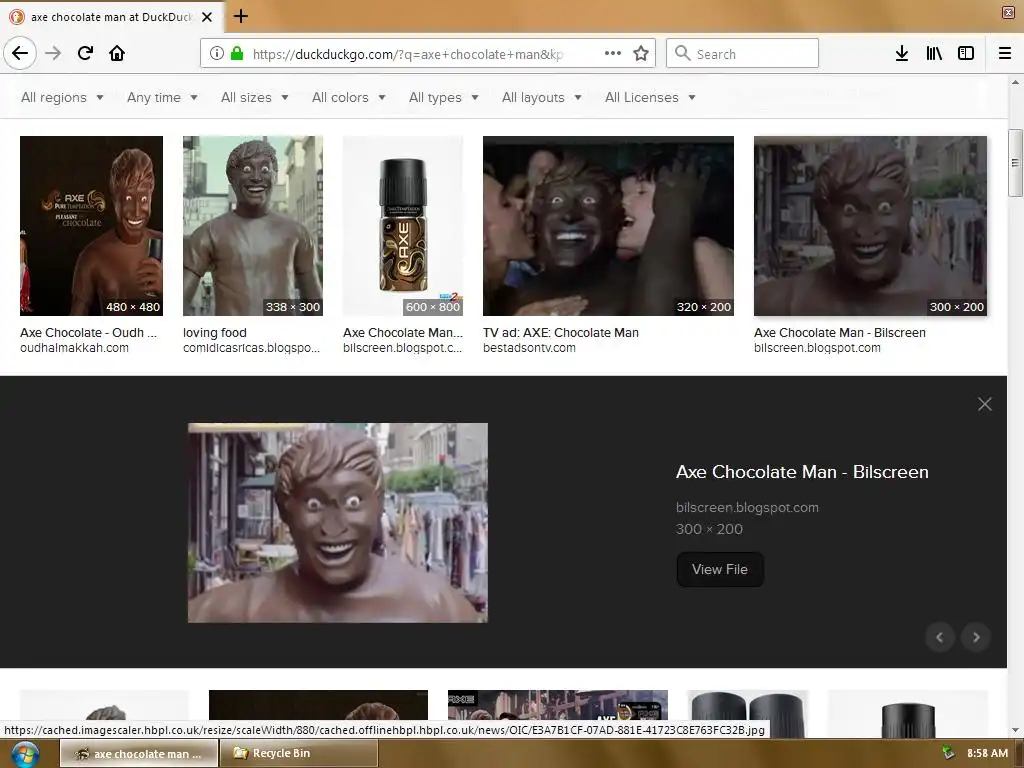Expand the All Licenses filter
1024x768 pixels.
click(x=650, y=97)
